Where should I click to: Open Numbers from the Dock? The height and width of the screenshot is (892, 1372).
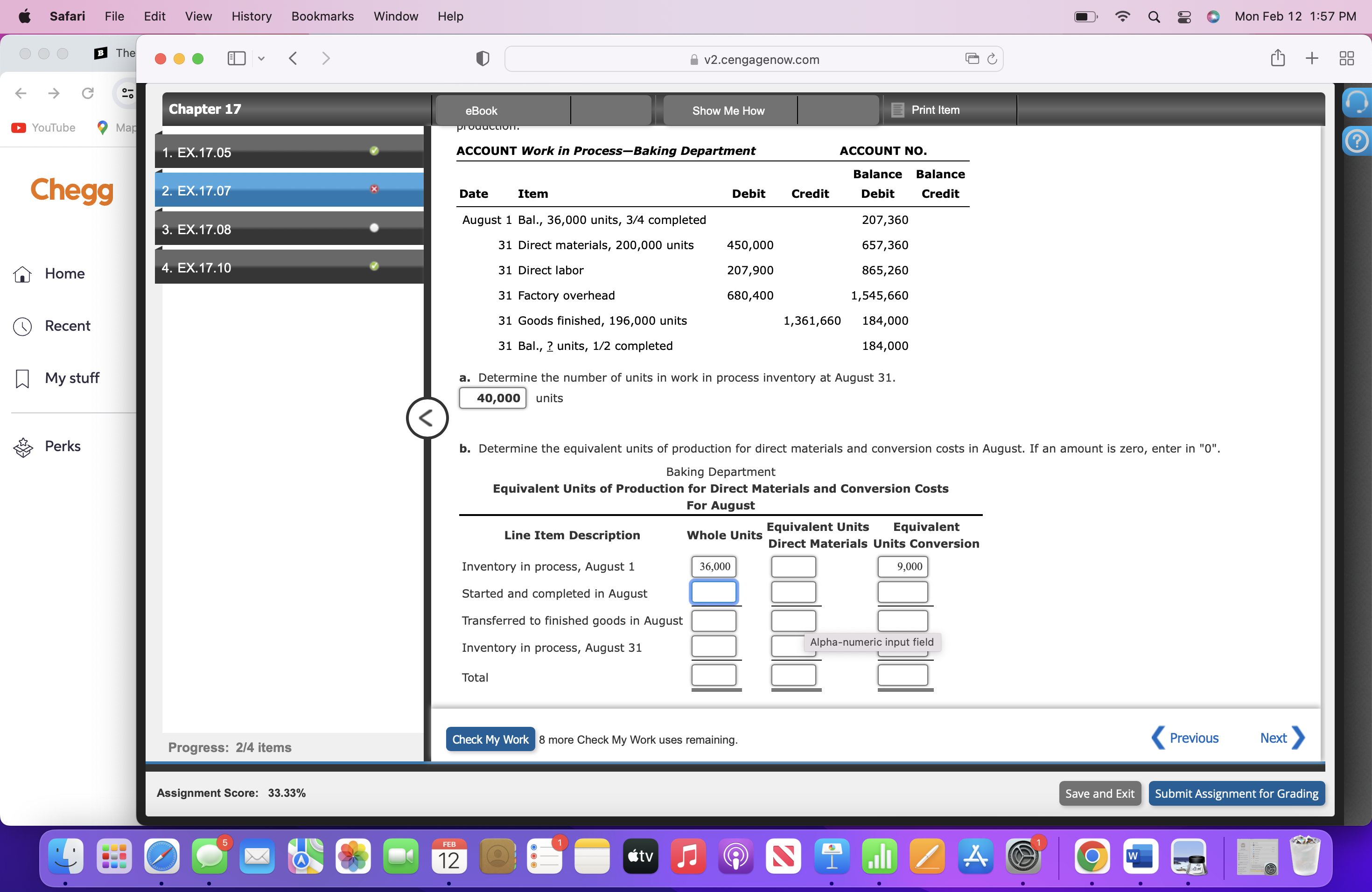point(879,856)
